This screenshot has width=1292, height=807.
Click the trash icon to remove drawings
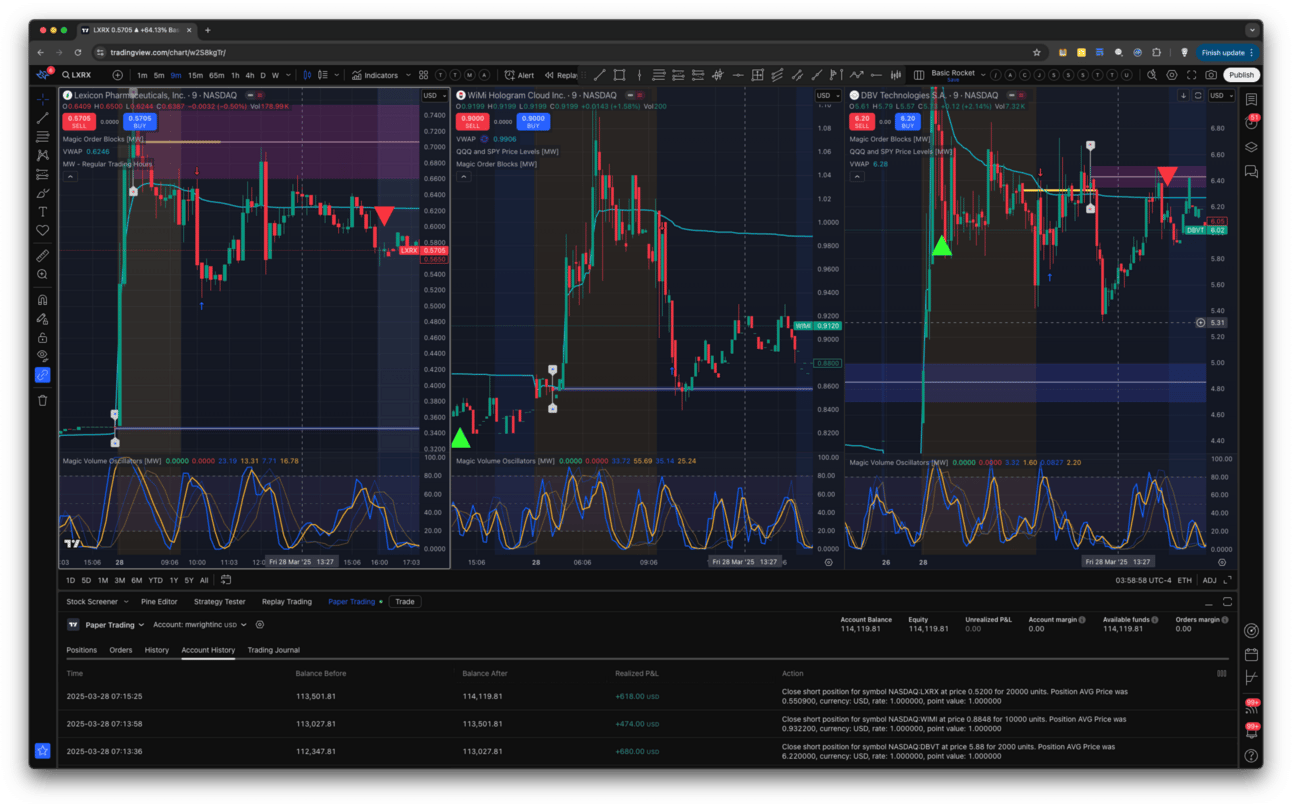(42, 400)
